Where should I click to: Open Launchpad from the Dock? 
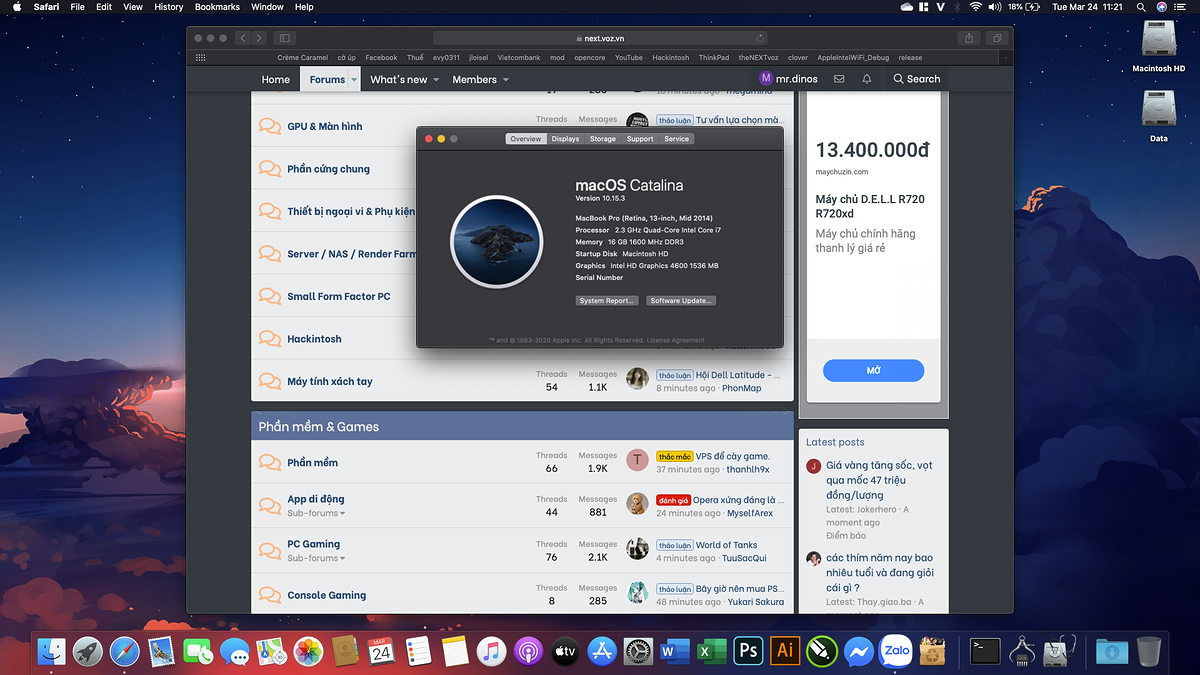[x=89, y=651]
